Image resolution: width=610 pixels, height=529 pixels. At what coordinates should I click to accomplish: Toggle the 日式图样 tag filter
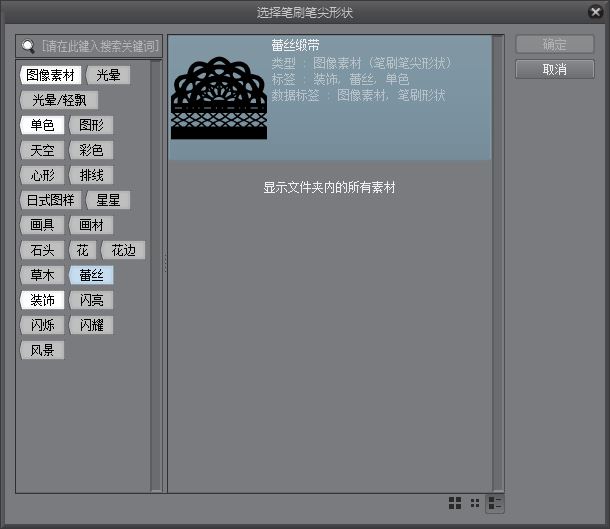click(50, 200)
